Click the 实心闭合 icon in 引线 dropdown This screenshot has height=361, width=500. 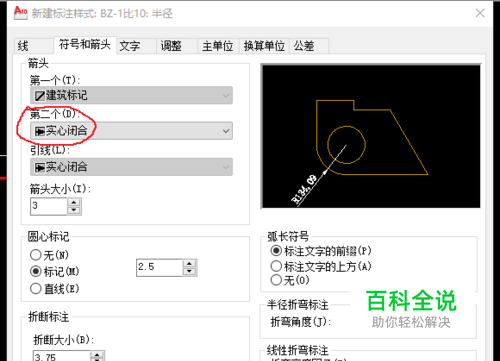[x=40, y=167]
